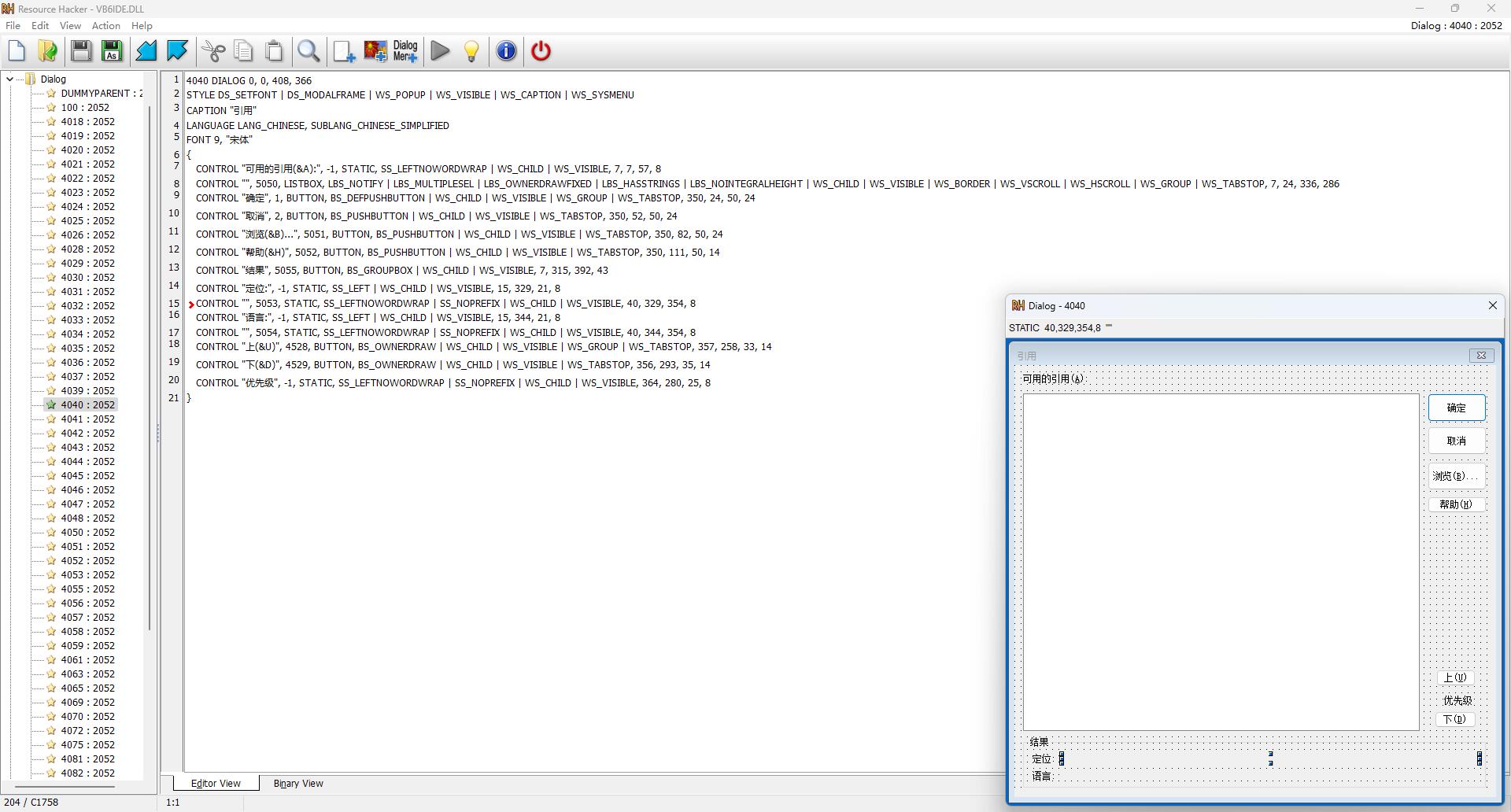Paste using the clipboard icon
The height and width of the screenshot is (812, 1511).
click(x=275, y=51)
